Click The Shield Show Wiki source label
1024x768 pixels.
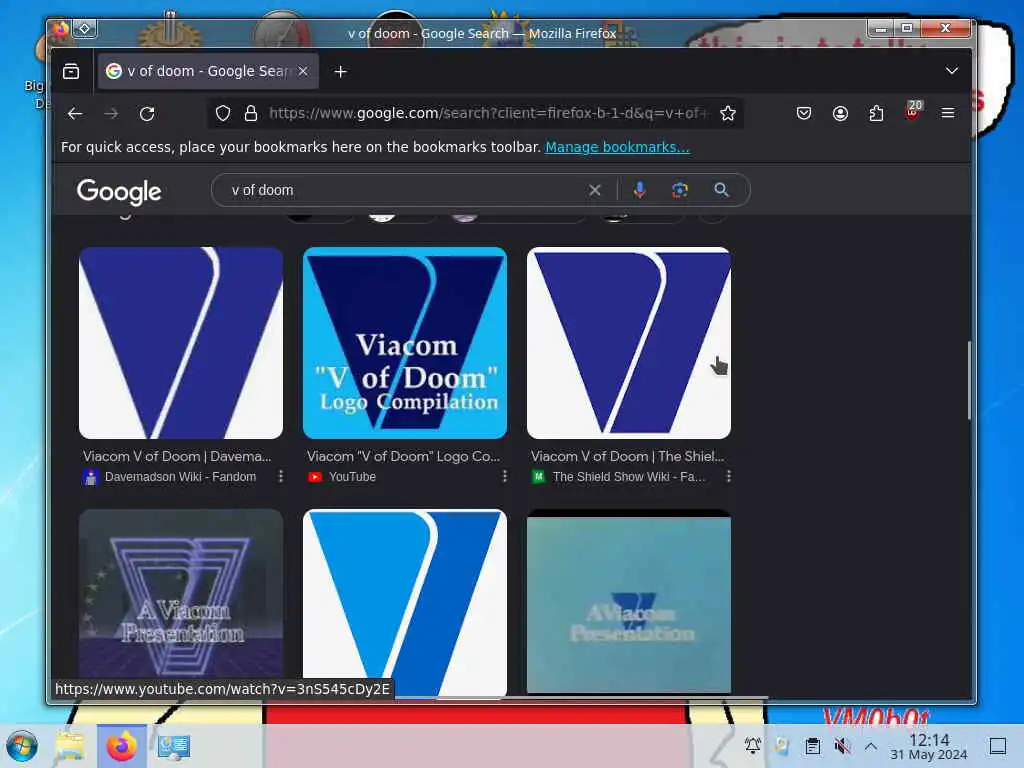(629, 477)
